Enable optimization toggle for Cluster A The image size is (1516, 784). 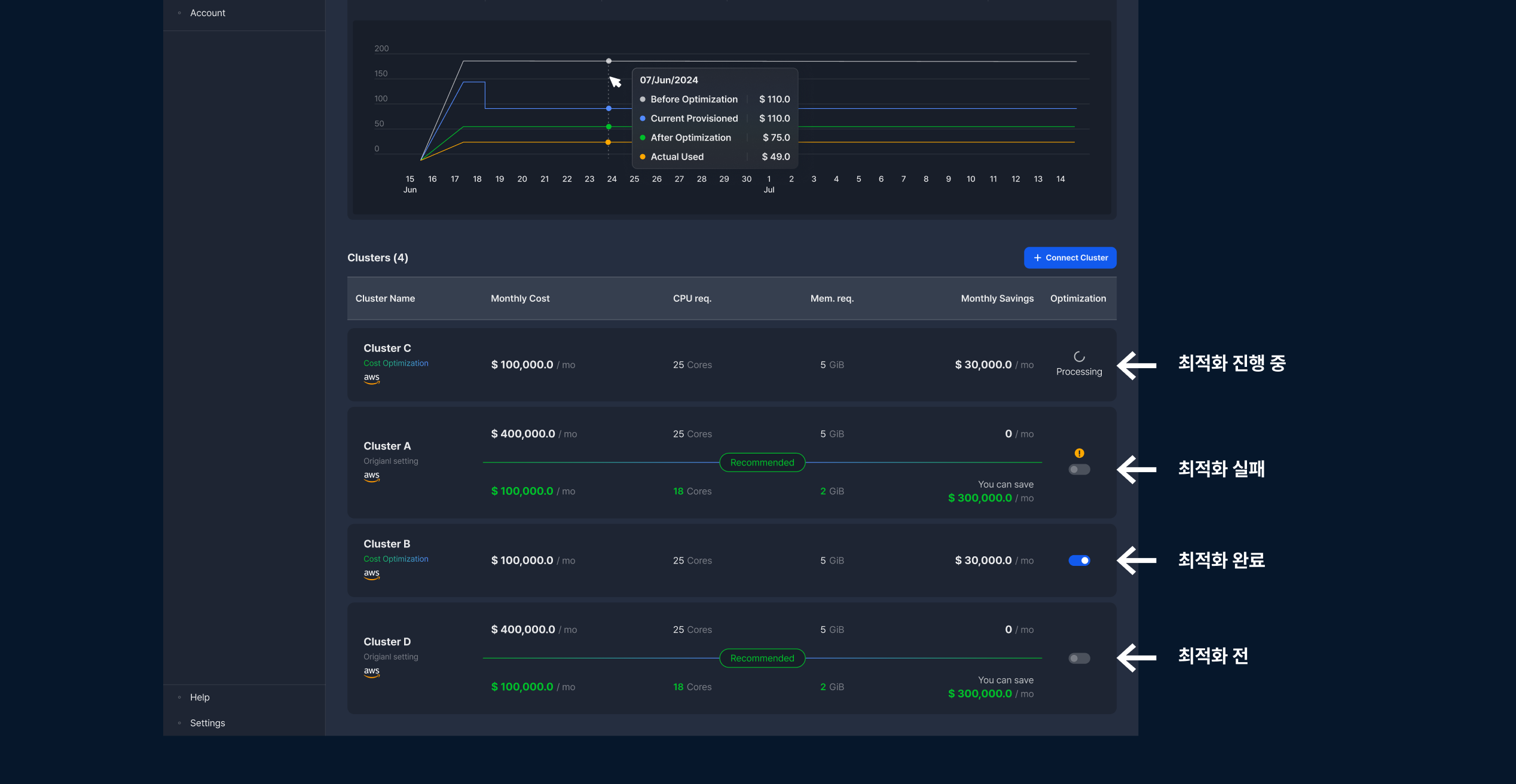click(1079, 470)
